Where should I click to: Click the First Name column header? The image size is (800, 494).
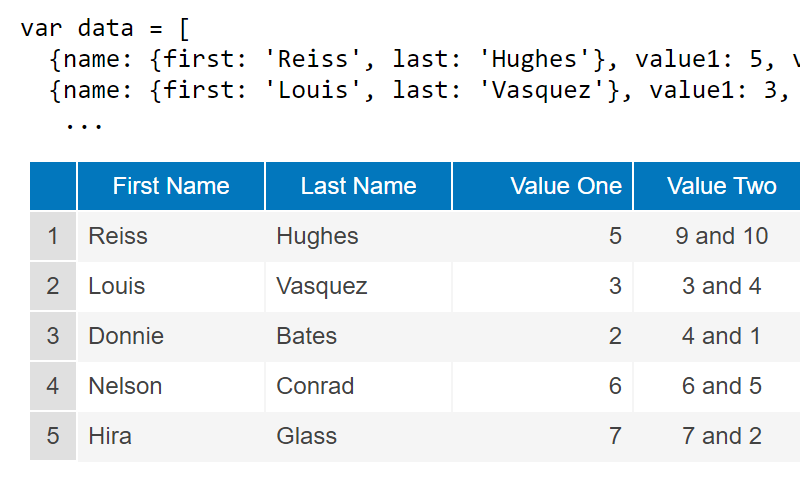[x=171, y=186]
